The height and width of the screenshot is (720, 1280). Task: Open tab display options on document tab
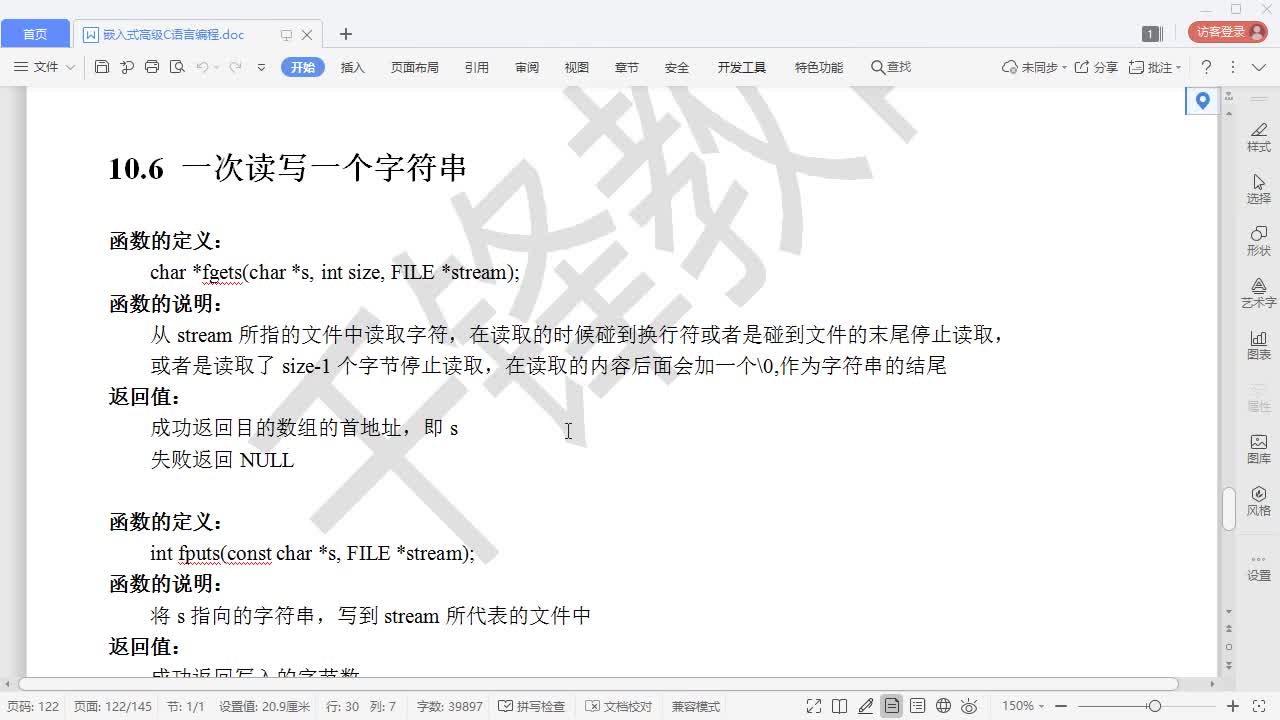tap(286, 34)
